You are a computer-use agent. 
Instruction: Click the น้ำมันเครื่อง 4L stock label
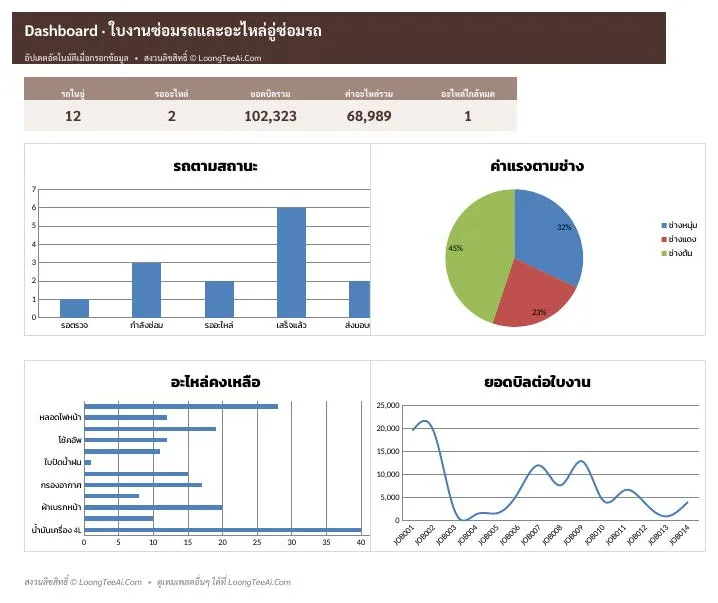point(56,530)
